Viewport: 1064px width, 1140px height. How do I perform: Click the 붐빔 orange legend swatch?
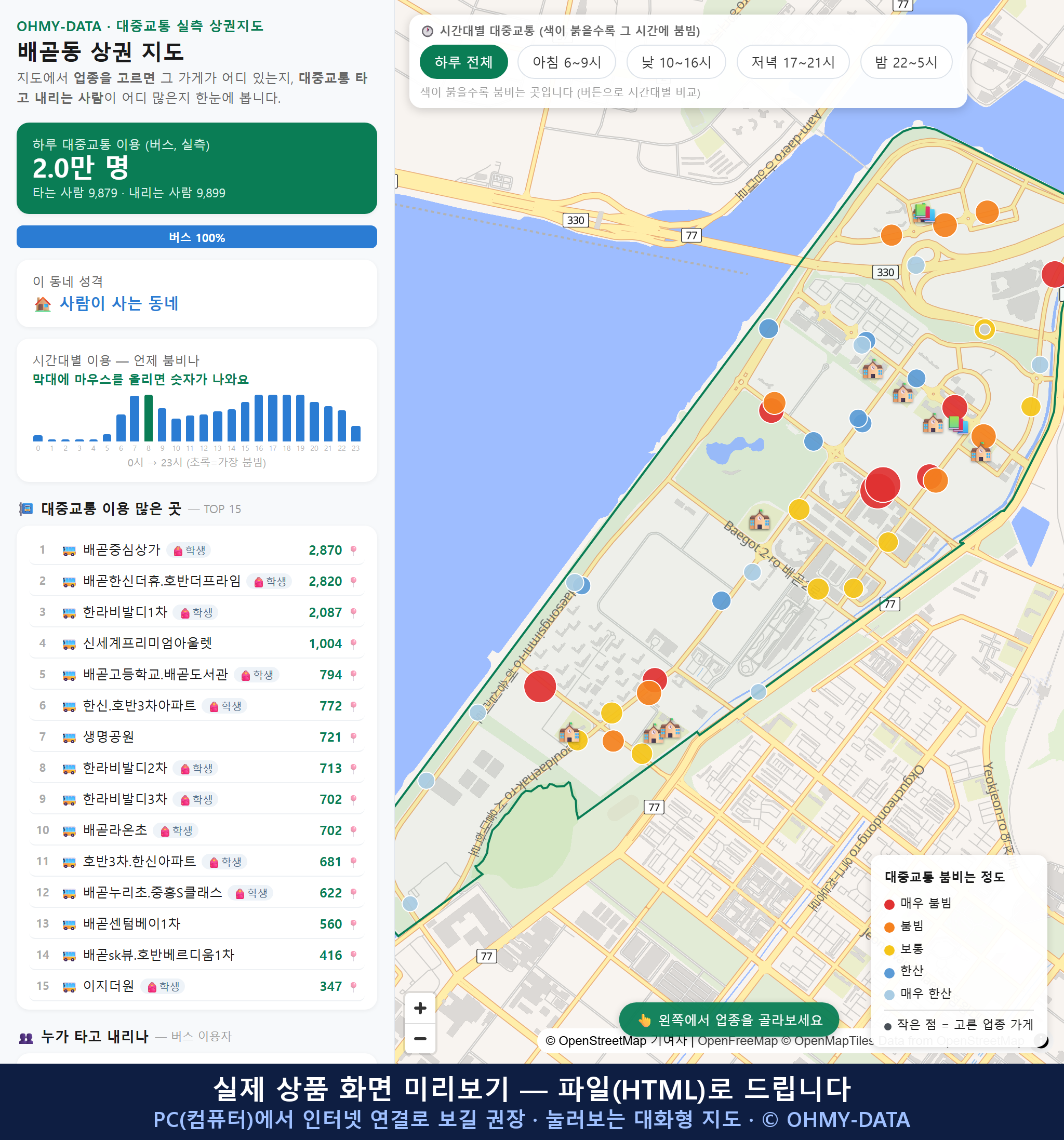coord(889,927)
